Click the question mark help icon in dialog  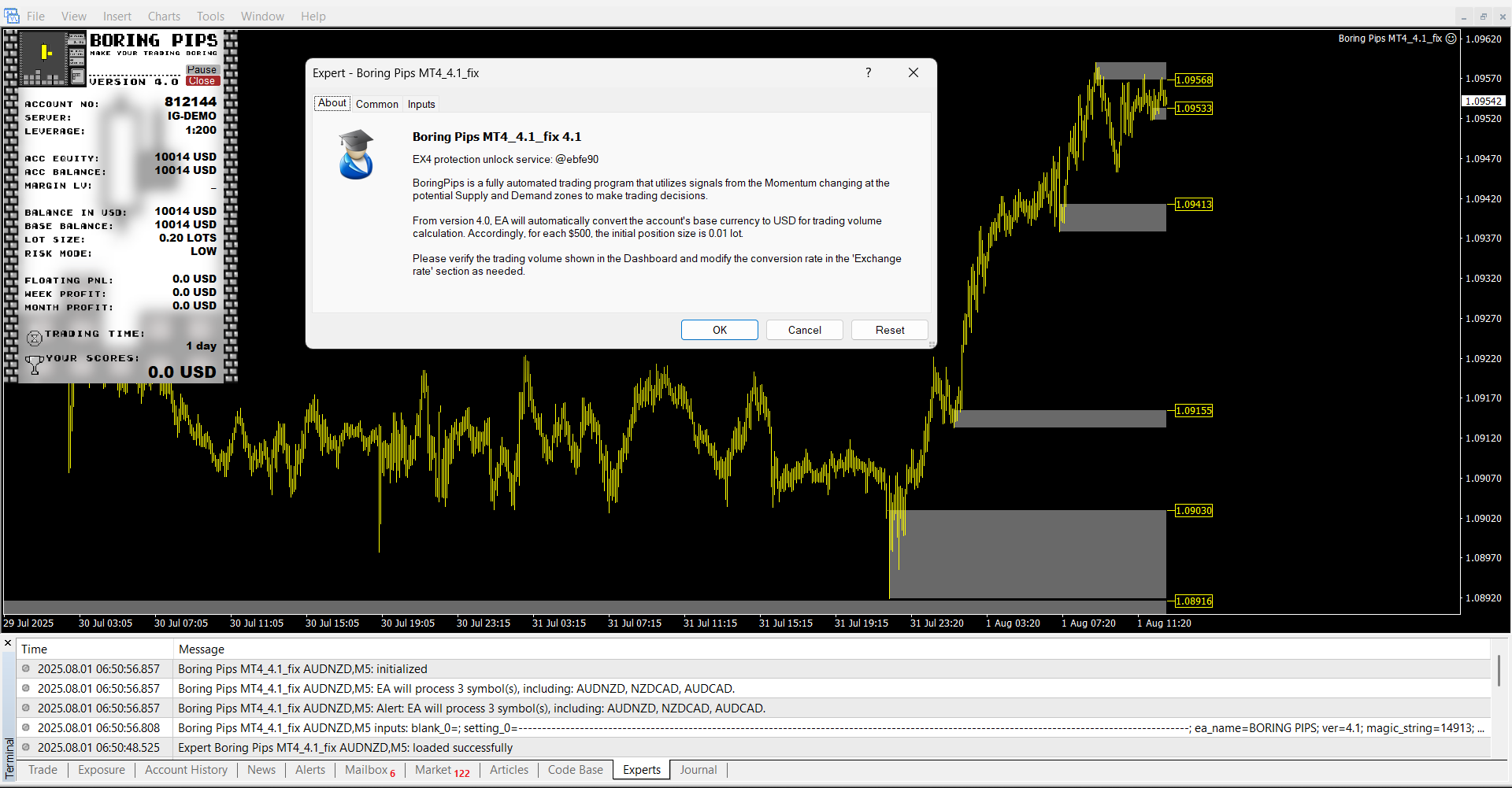pyautogui.click(x=868, y=72)
